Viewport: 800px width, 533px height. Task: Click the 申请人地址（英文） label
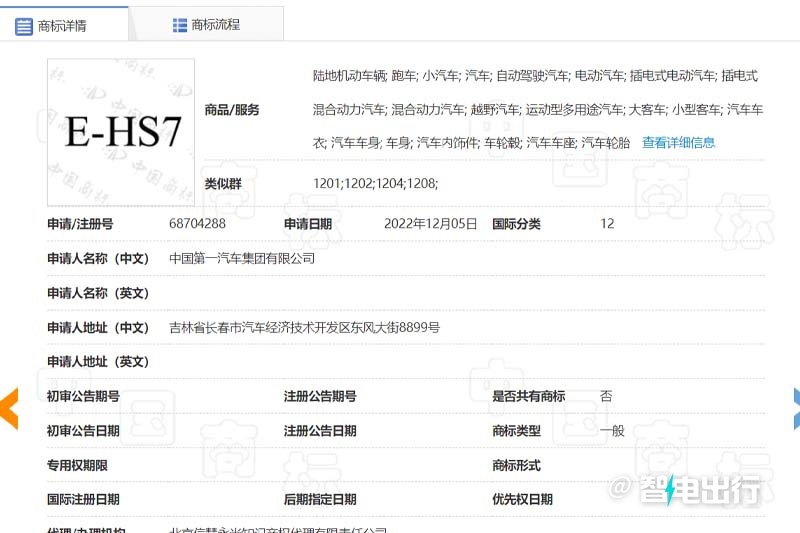pos(98,362)
